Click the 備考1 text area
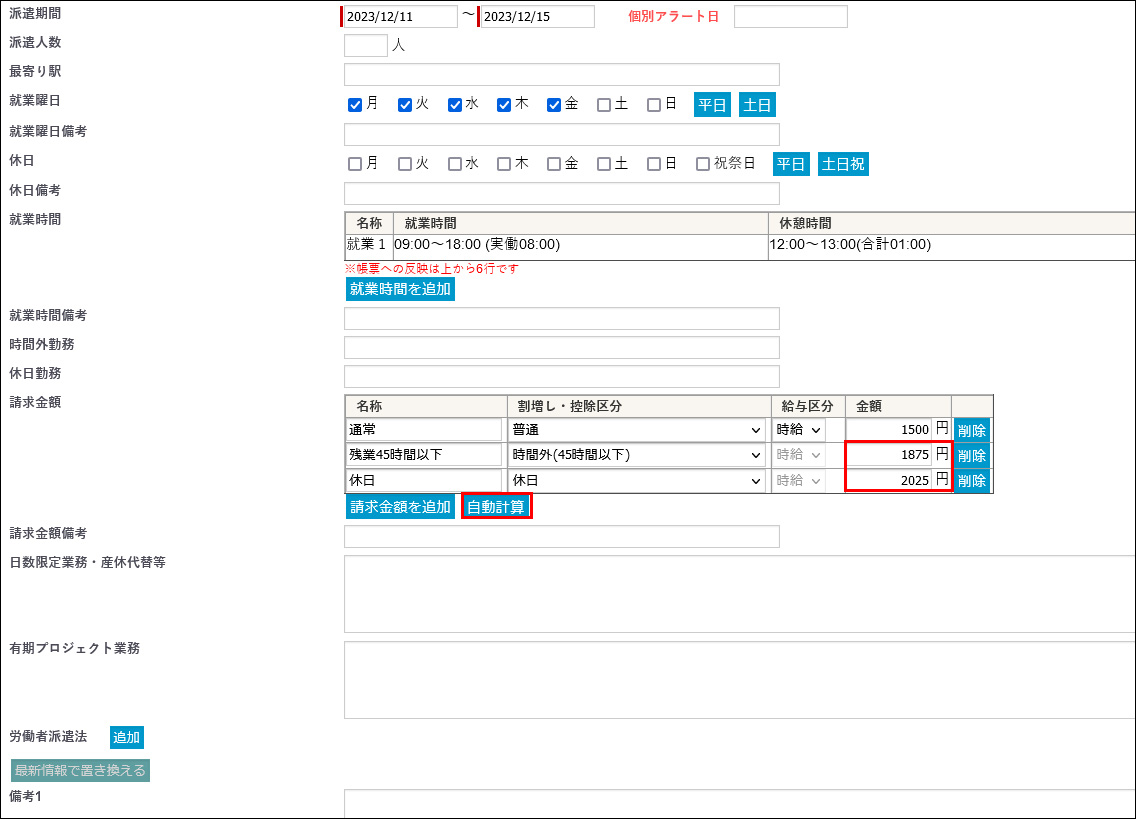 pyautogui.click(x=740, y=804)
